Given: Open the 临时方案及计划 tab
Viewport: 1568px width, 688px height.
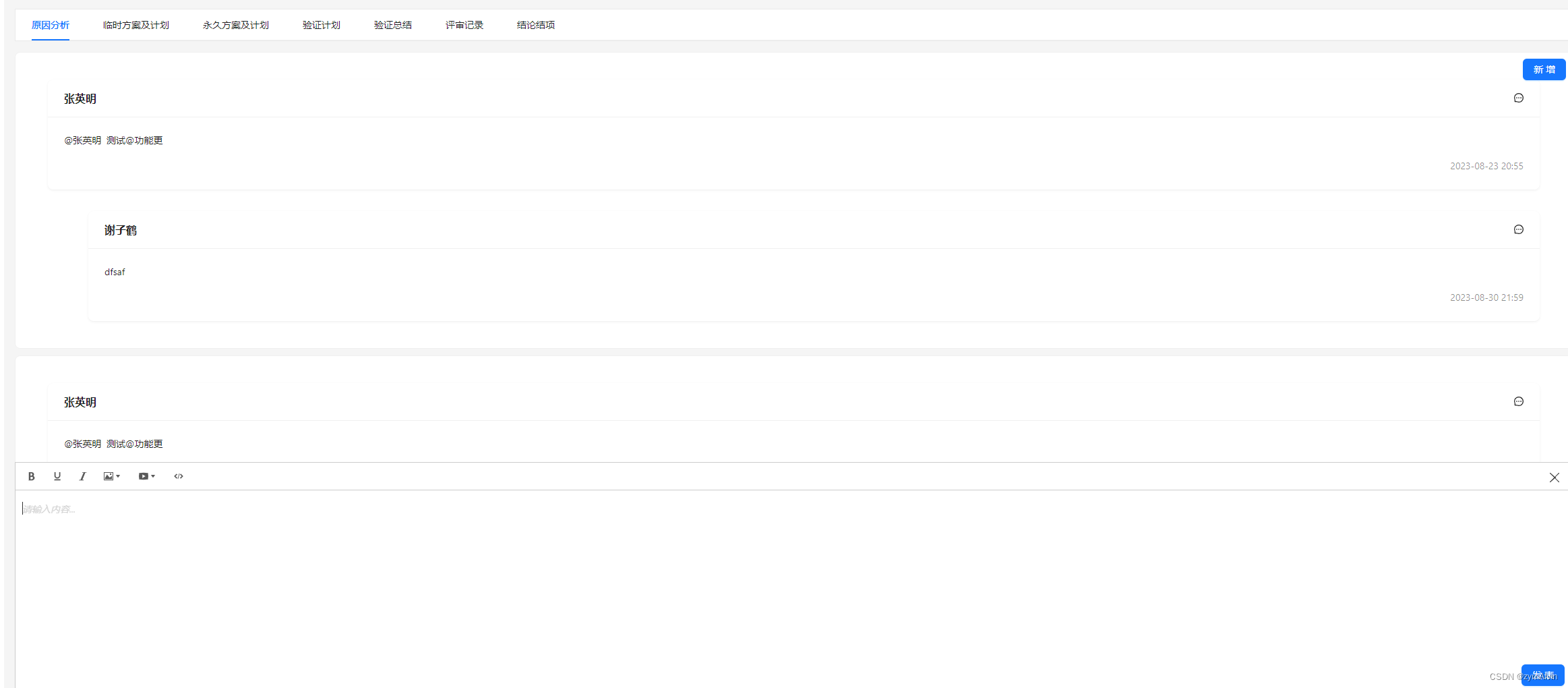Looking at the screenshot, I should 135,25.
